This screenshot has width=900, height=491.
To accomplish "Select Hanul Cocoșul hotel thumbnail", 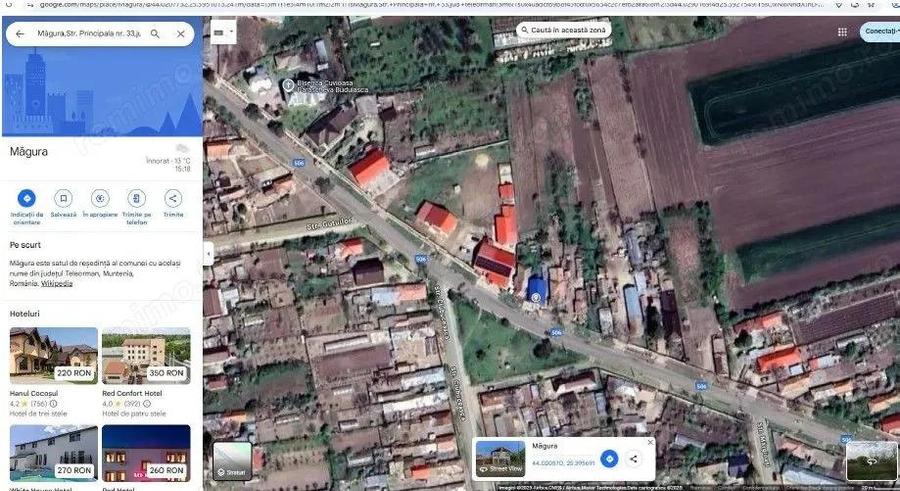I will click(x=54, y=356).
